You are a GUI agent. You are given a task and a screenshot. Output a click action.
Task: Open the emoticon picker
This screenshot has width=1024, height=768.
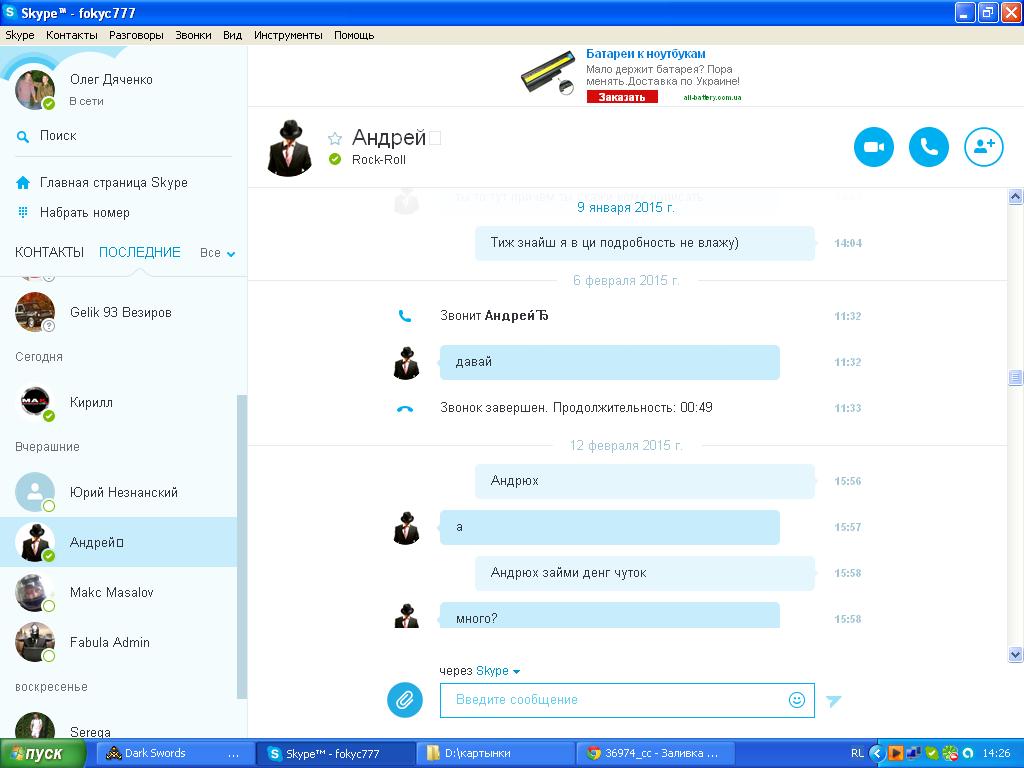pos(797,700)
